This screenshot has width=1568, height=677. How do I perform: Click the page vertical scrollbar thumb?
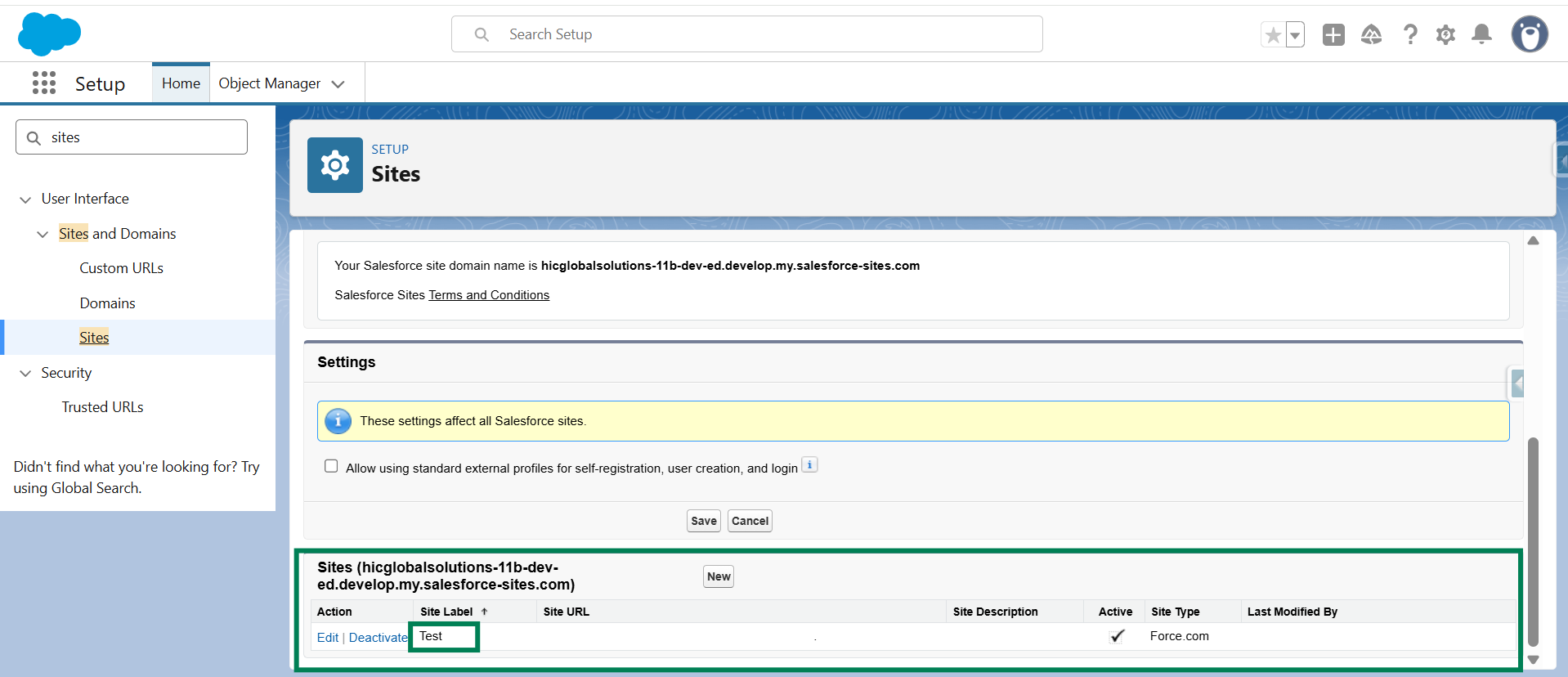pyautogui.click(x=1534, y=542)
